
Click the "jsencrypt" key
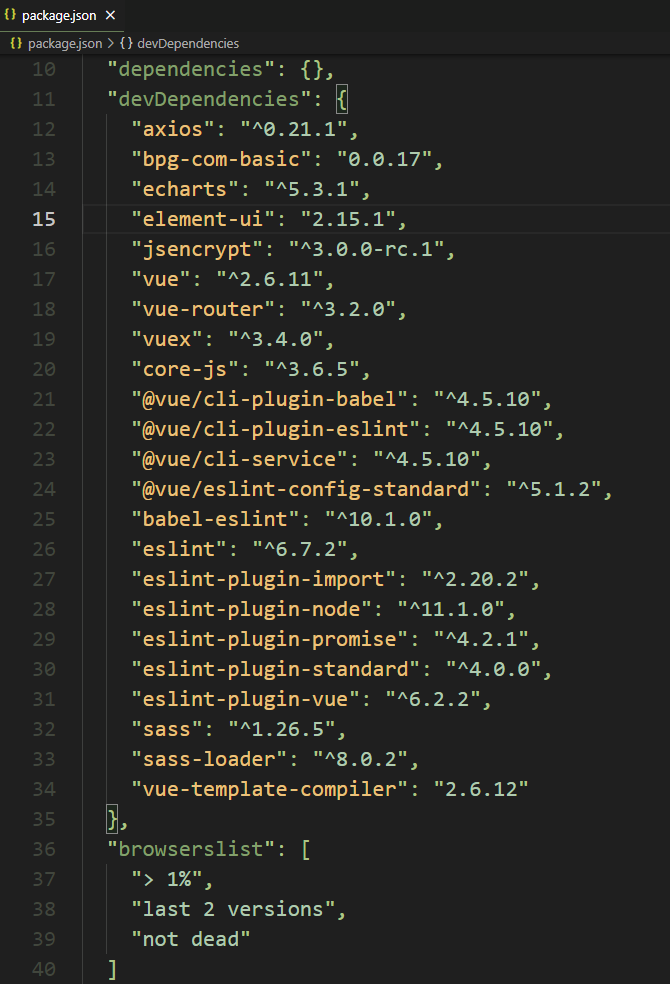(x=197, y=249)
